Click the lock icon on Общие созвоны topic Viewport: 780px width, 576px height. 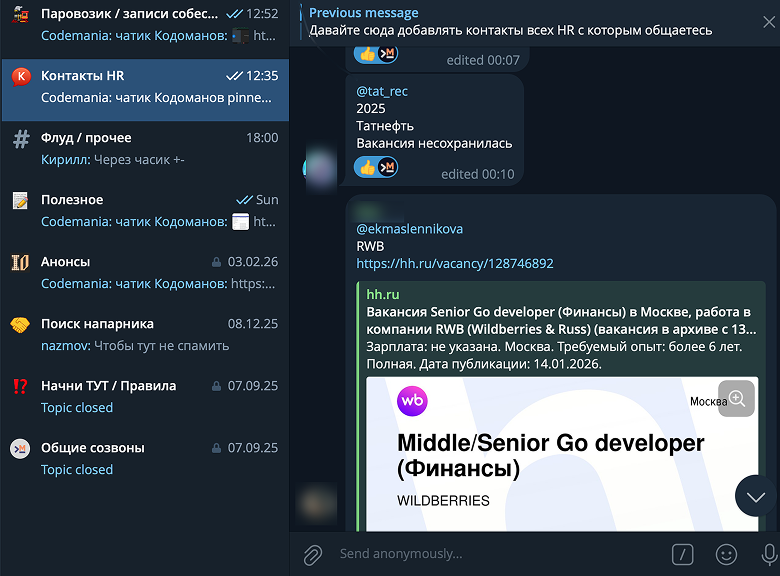point(216,448)
